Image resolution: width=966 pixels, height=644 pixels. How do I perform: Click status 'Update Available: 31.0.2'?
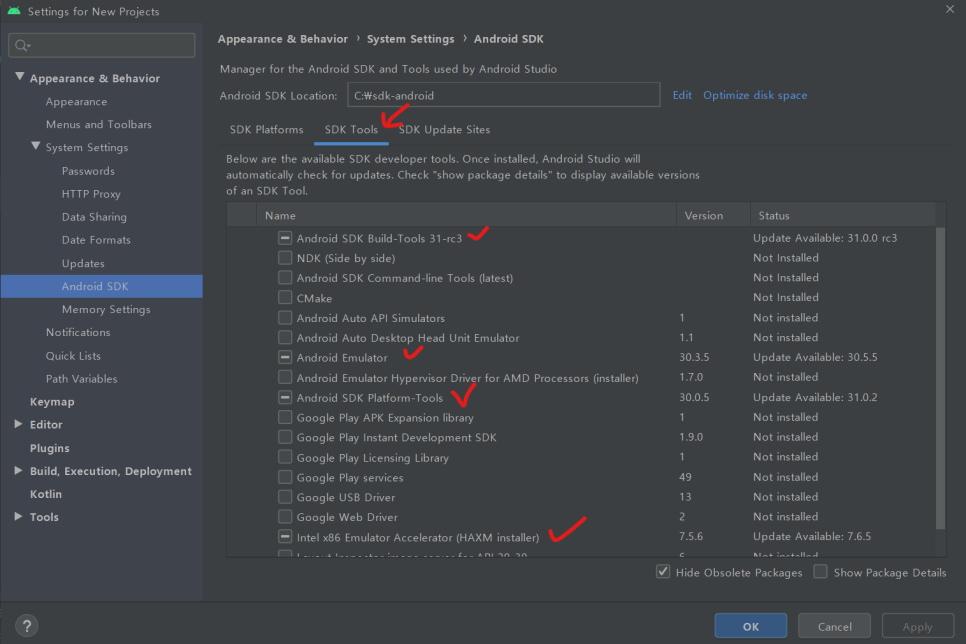click(815, 397)
